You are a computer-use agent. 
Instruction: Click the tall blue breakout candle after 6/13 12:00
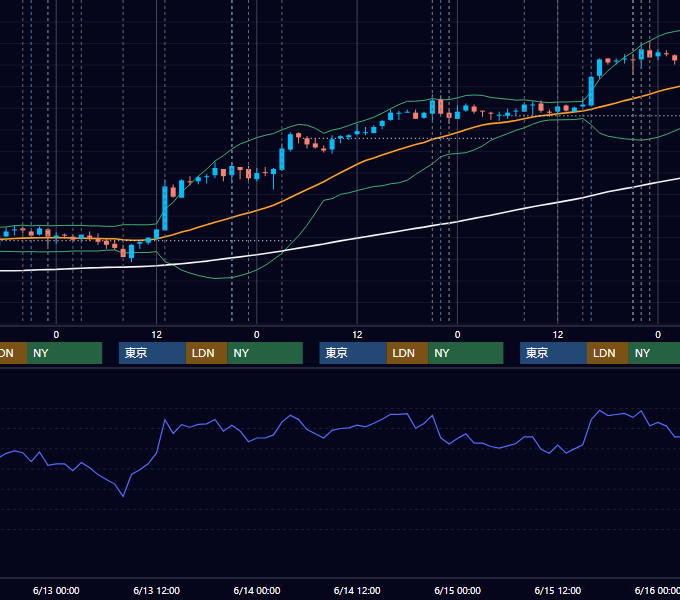click(165, 208)
